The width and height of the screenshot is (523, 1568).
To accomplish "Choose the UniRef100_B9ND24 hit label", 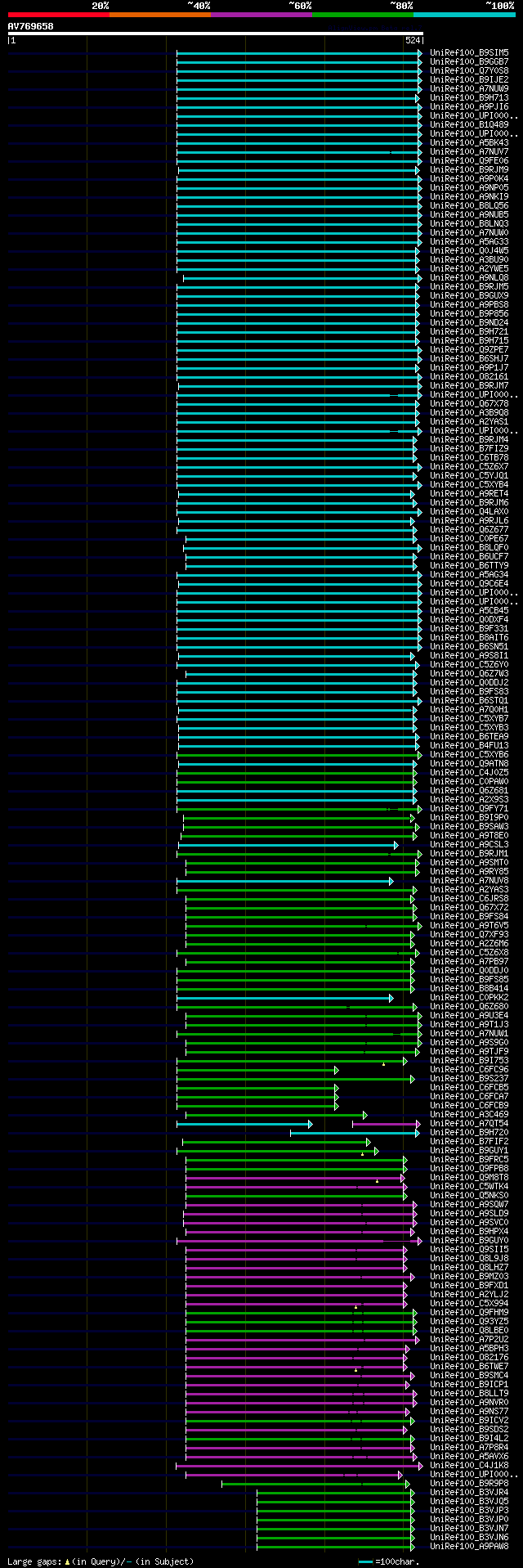I will pos(469,322).
